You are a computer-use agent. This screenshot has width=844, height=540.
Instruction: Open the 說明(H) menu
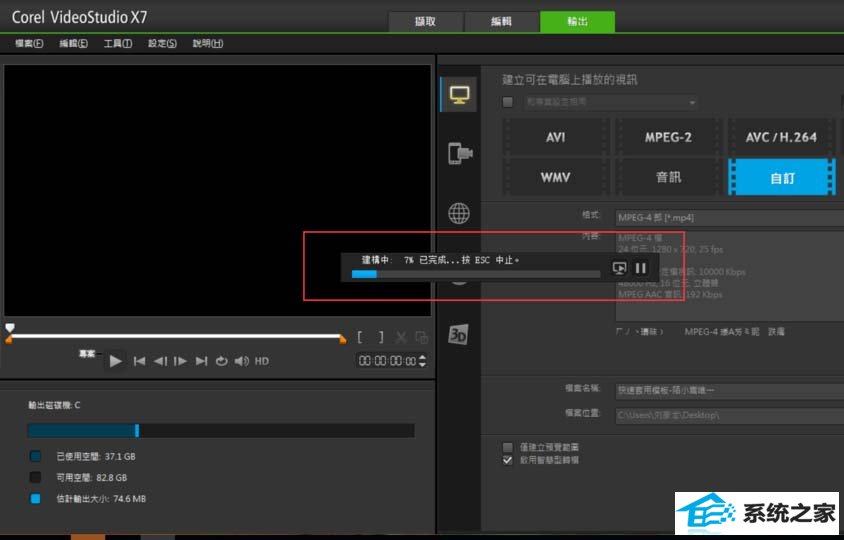208,44
